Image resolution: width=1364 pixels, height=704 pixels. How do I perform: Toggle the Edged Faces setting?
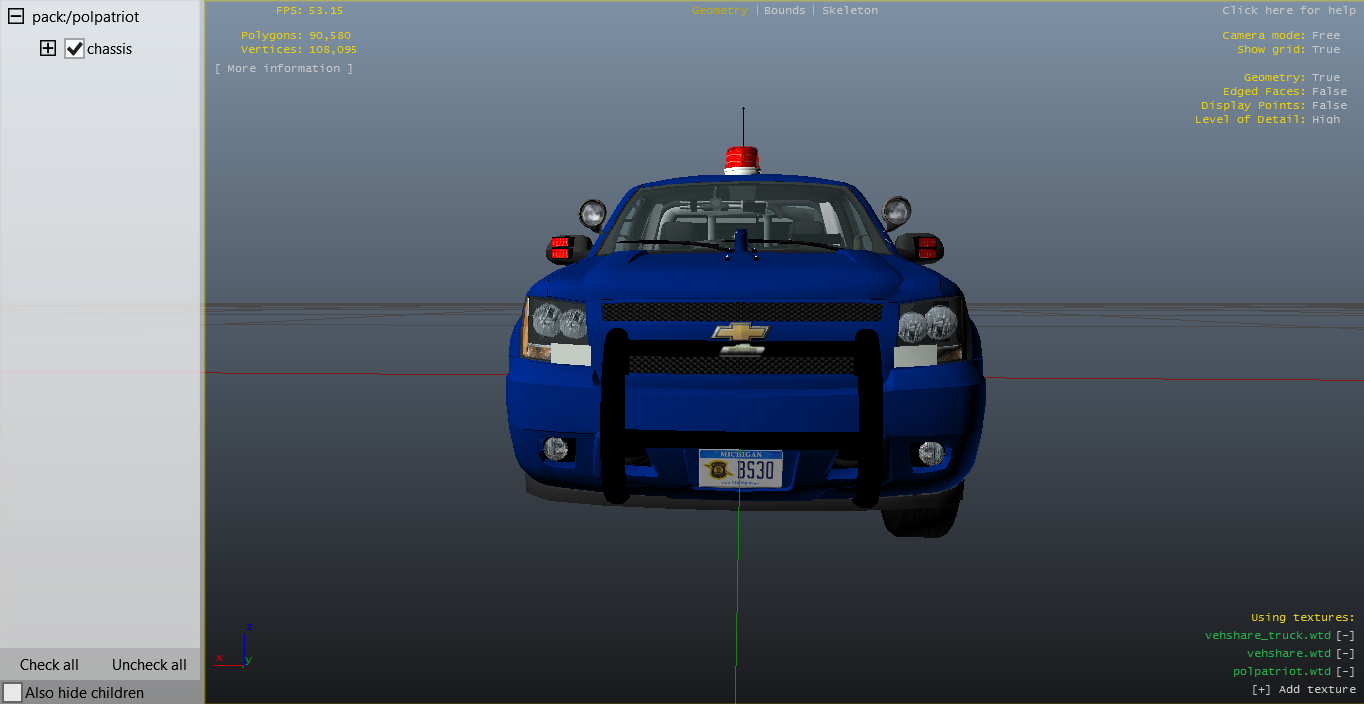1329,91
